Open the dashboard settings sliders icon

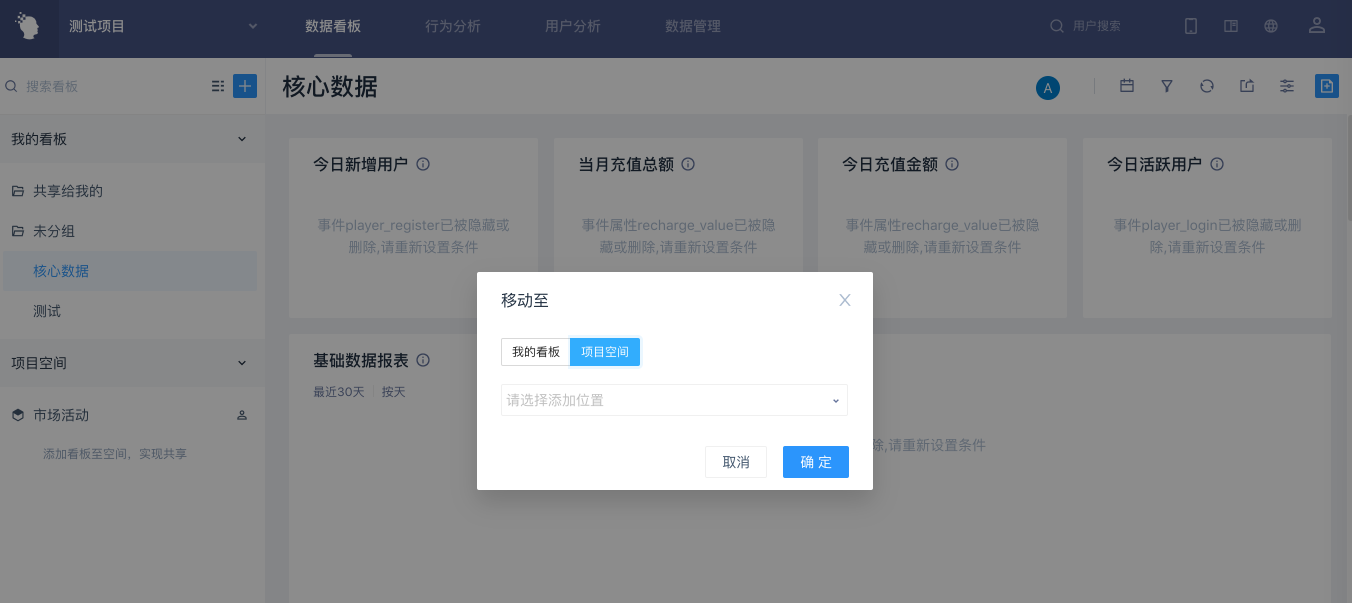(x=1287, y=86)
